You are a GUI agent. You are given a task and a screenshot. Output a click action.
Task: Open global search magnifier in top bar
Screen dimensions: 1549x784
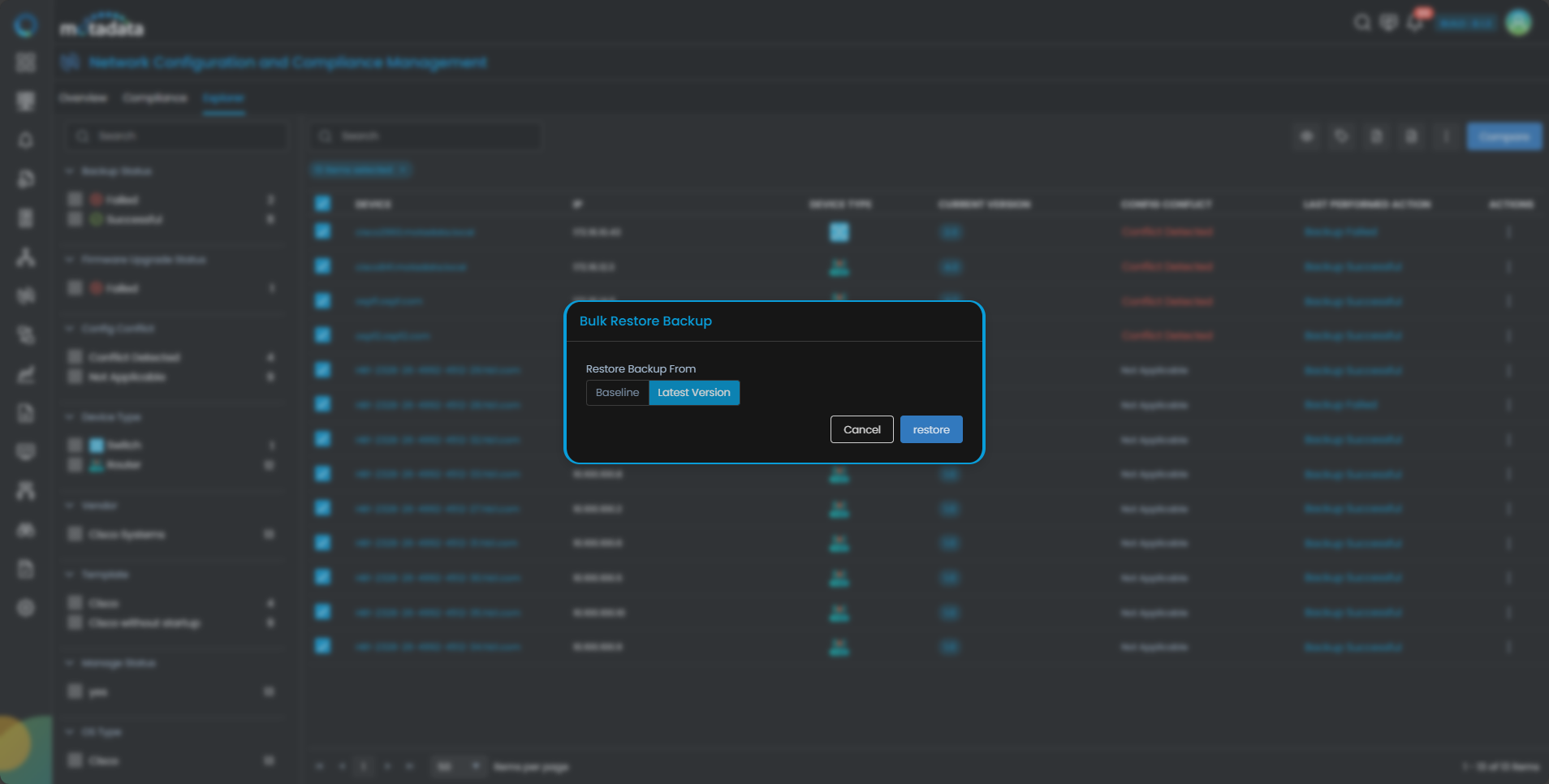coord(1362,23)
